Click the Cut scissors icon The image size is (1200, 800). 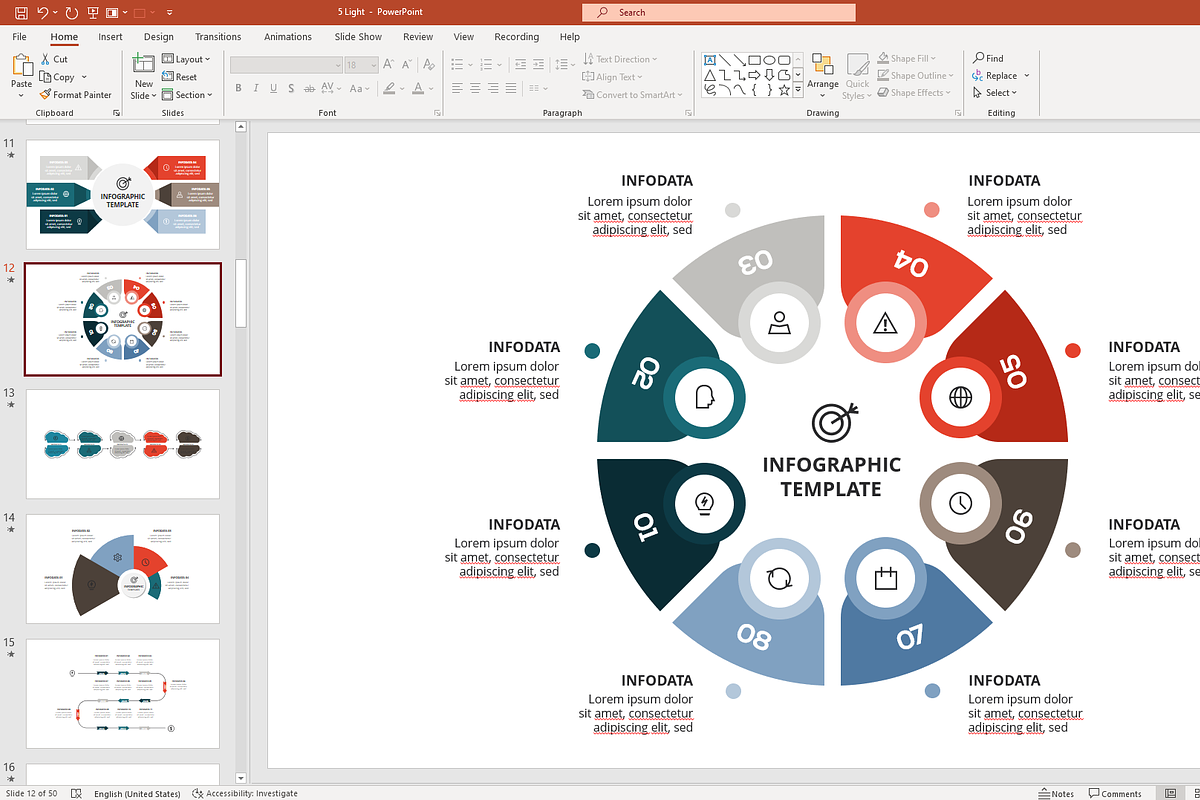[46, 59]
